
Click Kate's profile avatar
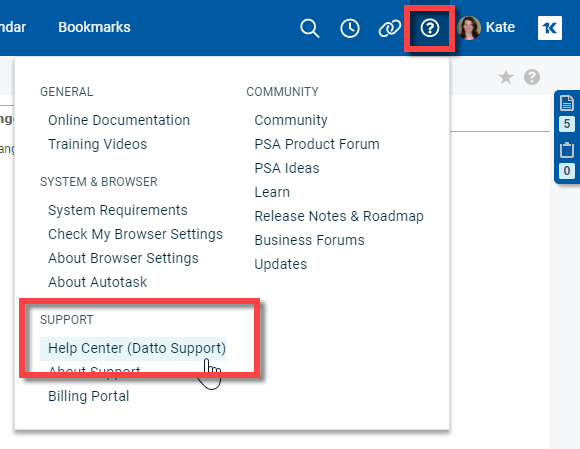[x=469, y=28]
